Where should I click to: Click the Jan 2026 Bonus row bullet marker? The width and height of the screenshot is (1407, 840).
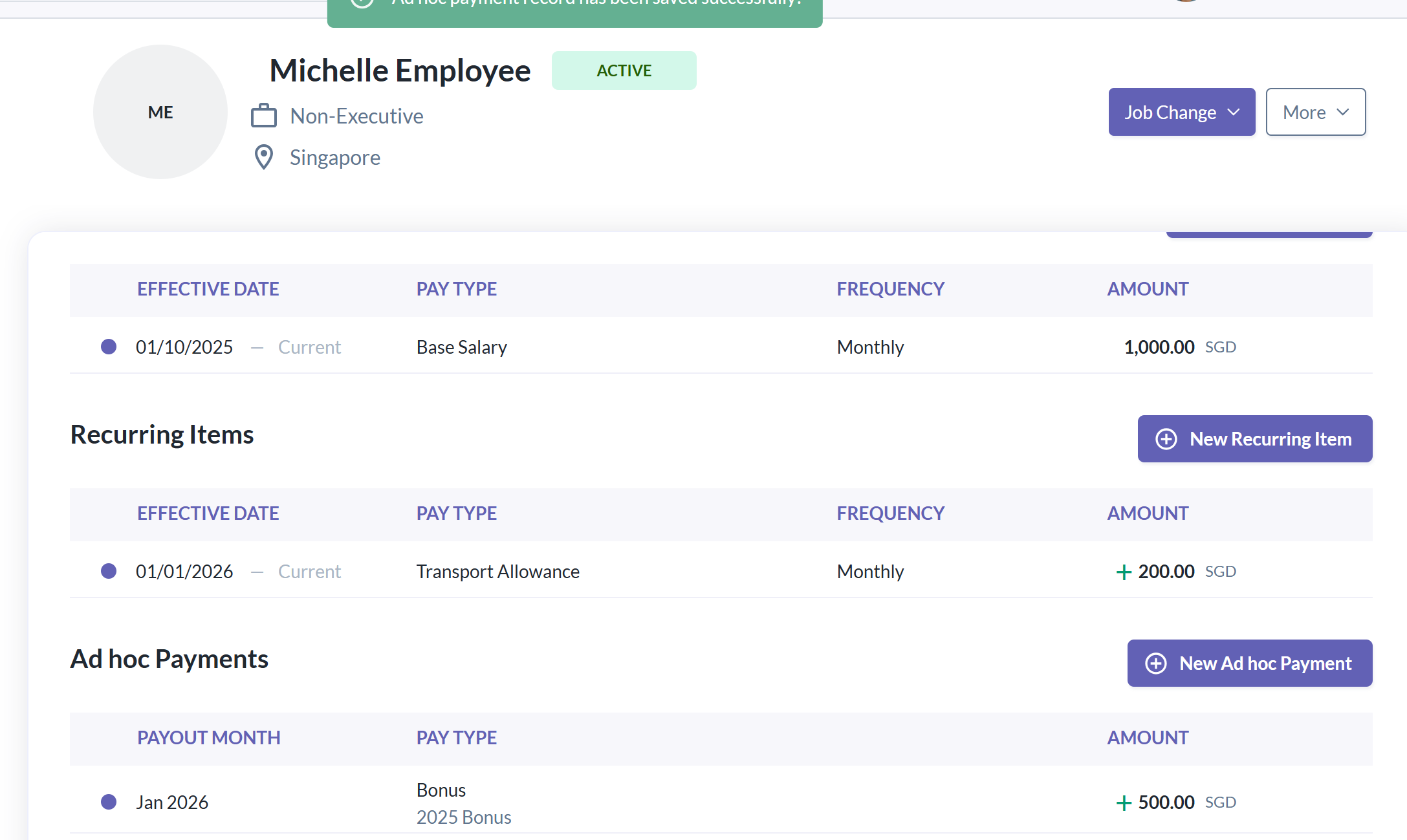pyautogui.click(x=109, y=802)
